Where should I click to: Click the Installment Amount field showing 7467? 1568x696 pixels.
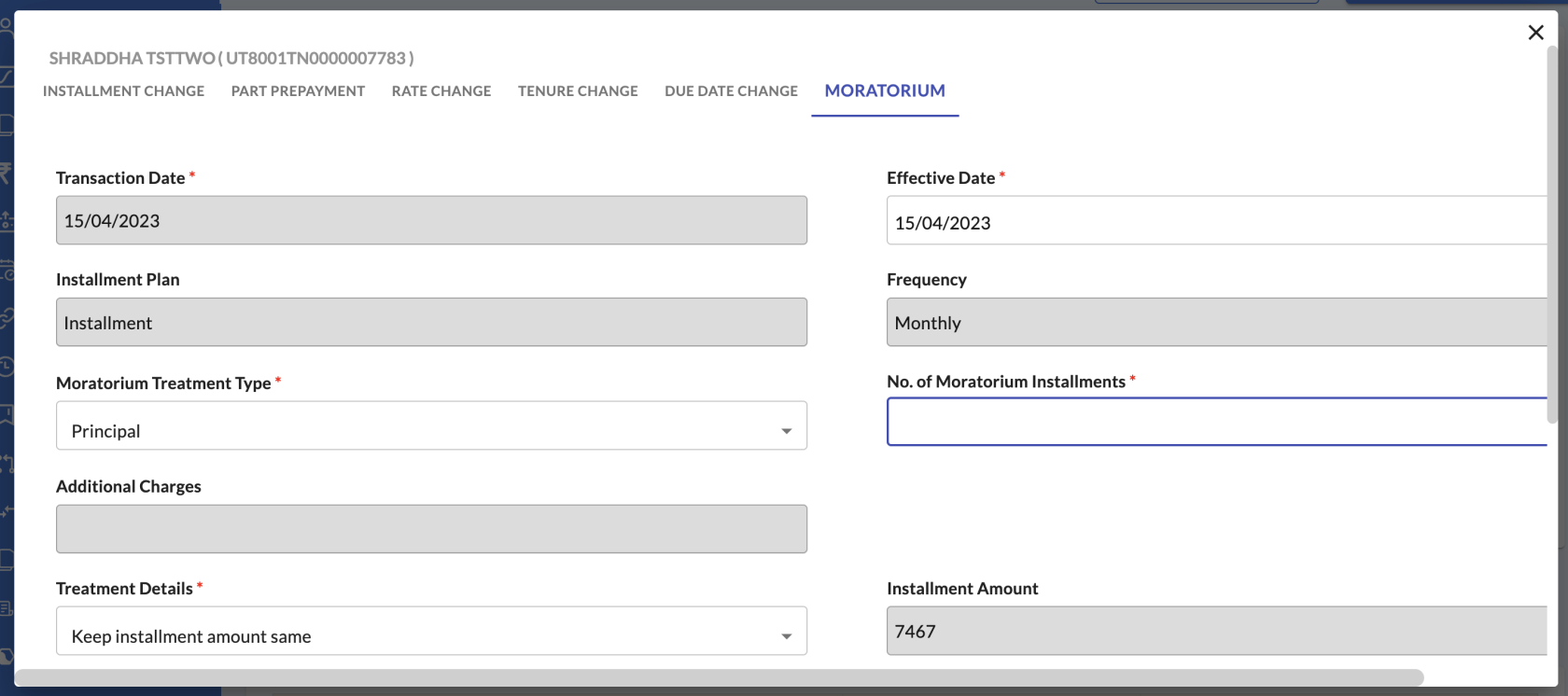1217,631
